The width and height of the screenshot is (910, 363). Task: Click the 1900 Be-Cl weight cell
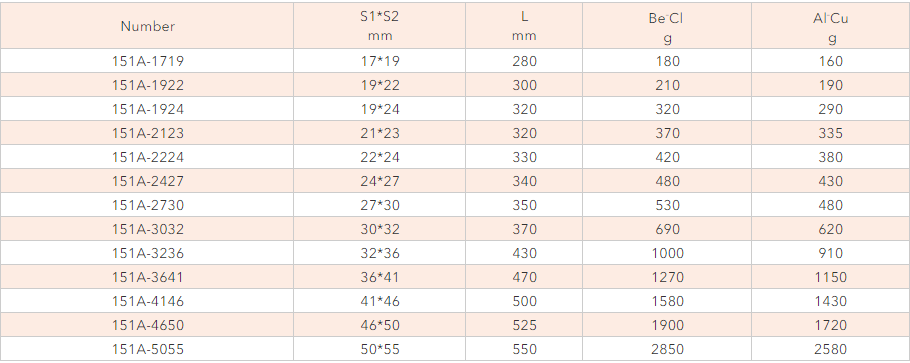667,325
